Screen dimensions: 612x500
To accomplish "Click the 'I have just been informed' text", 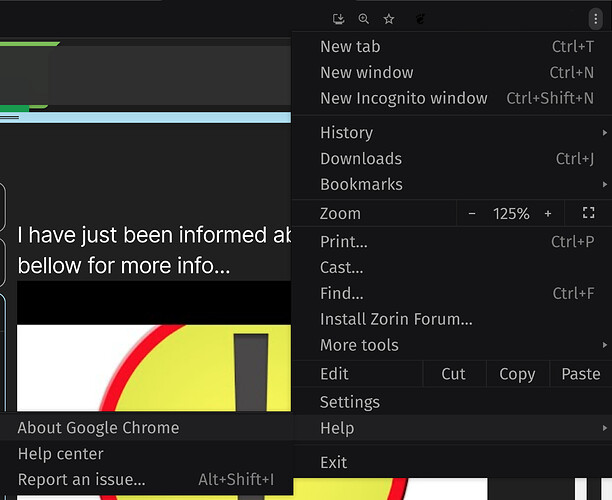I will (154, 235).
